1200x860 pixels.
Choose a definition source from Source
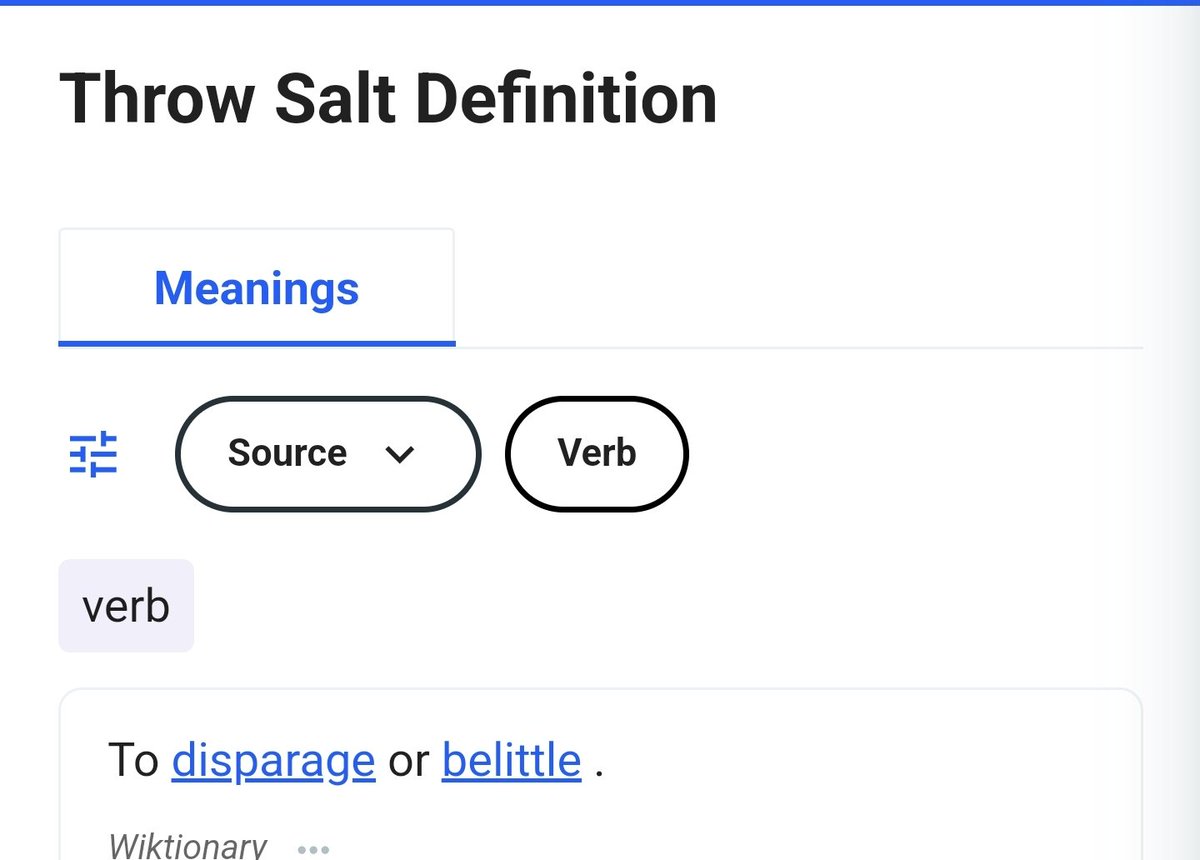click(328, 454)
